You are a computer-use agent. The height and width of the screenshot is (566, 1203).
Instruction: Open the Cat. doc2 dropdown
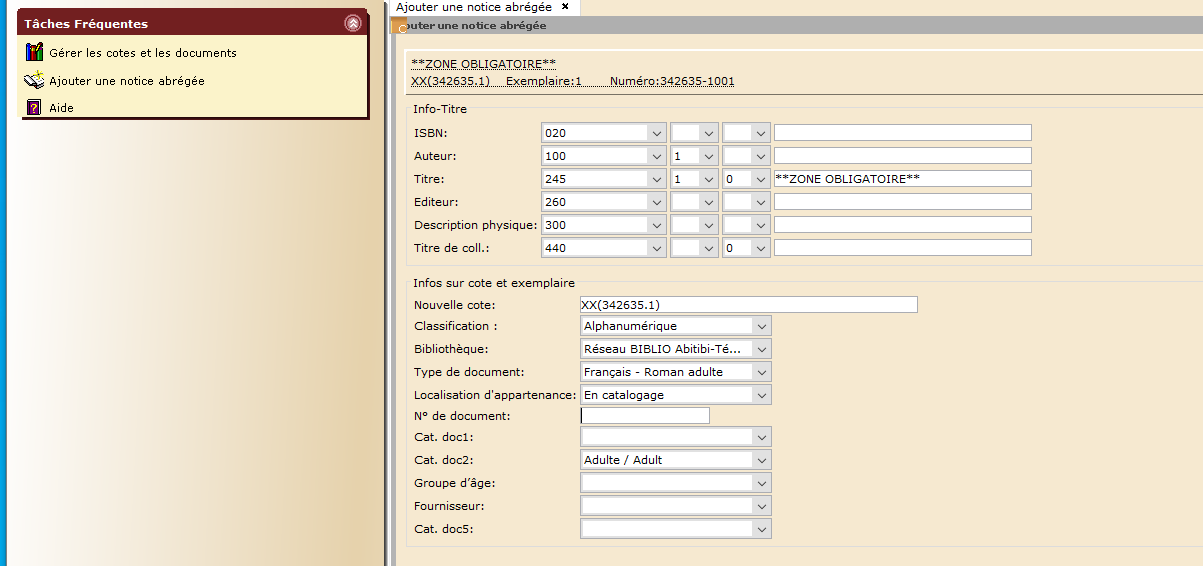pos(761,460)
